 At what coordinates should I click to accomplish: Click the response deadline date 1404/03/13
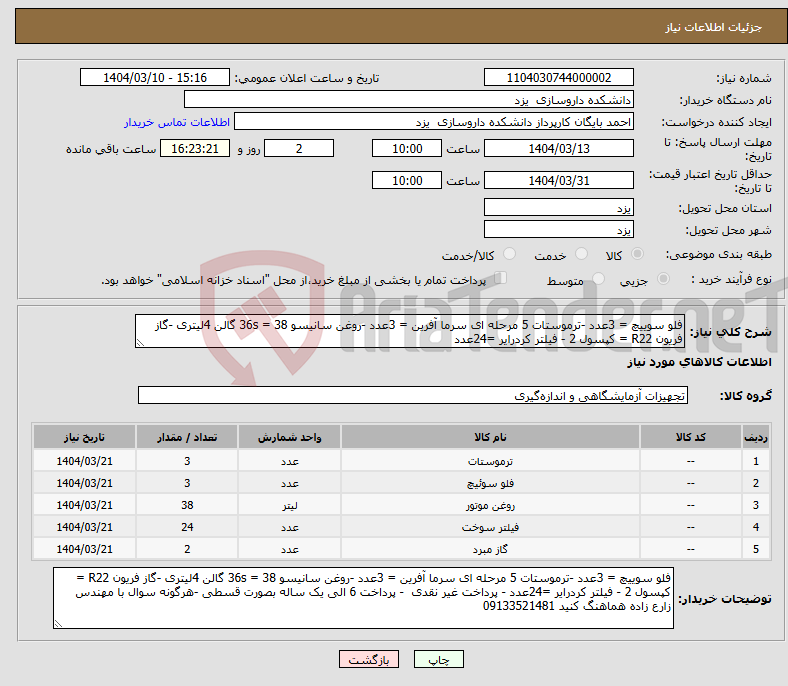(558, 149)
